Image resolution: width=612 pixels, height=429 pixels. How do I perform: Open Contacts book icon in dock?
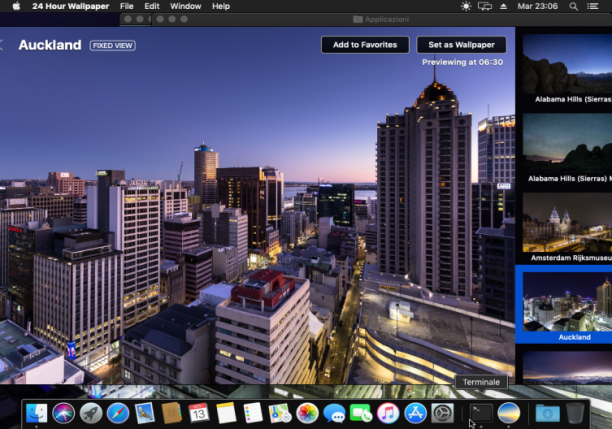click(172, 413)
